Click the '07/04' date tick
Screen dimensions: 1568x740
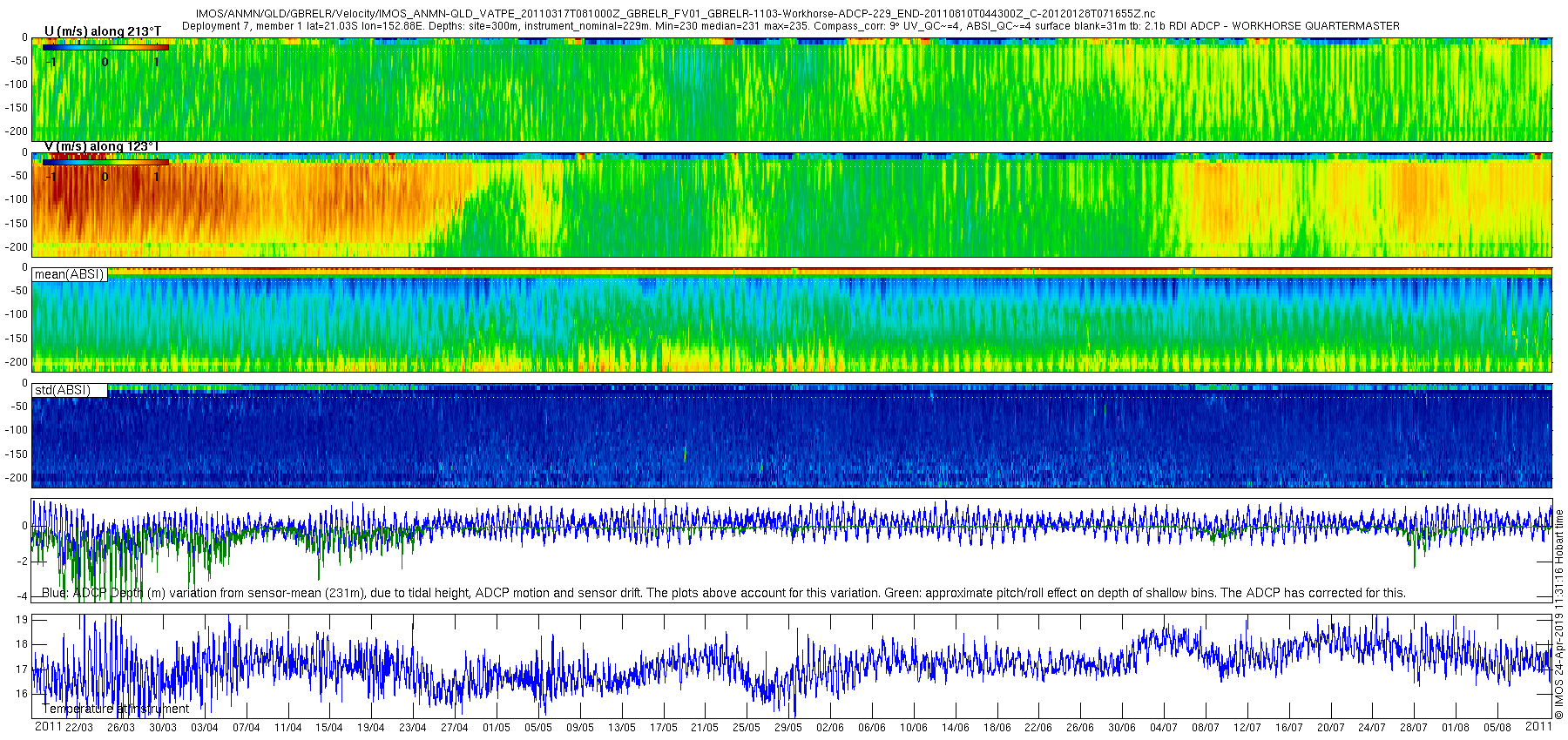[247, 728]
